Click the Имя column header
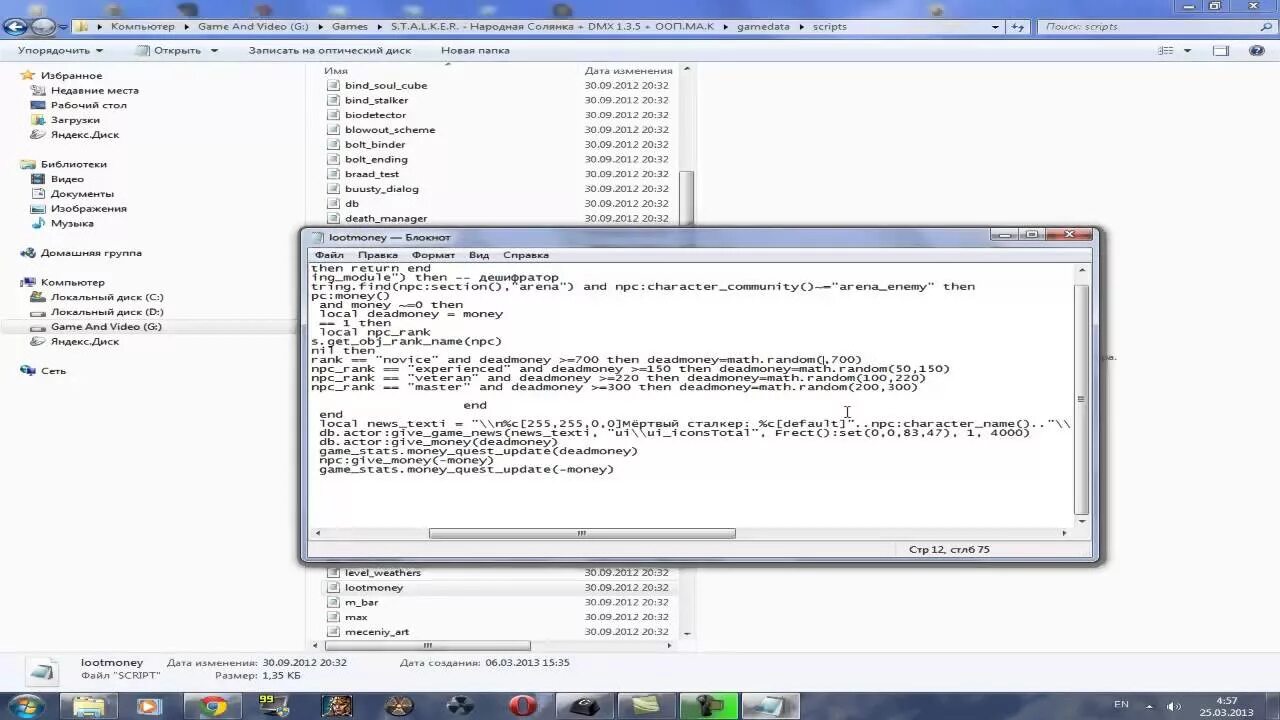1280x720 pixels. (336, 71)
